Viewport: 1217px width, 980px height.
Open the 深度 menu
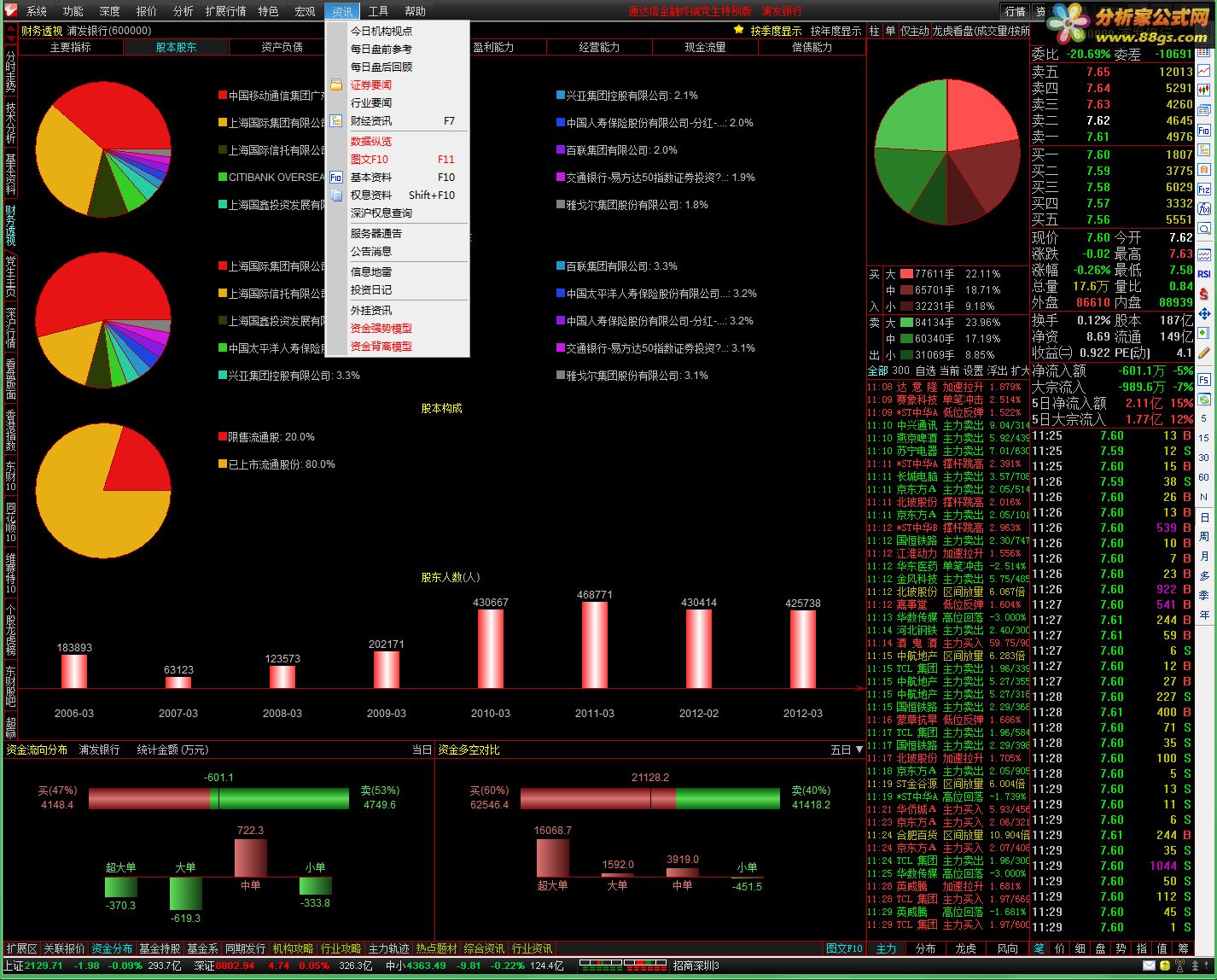[110, 11]
